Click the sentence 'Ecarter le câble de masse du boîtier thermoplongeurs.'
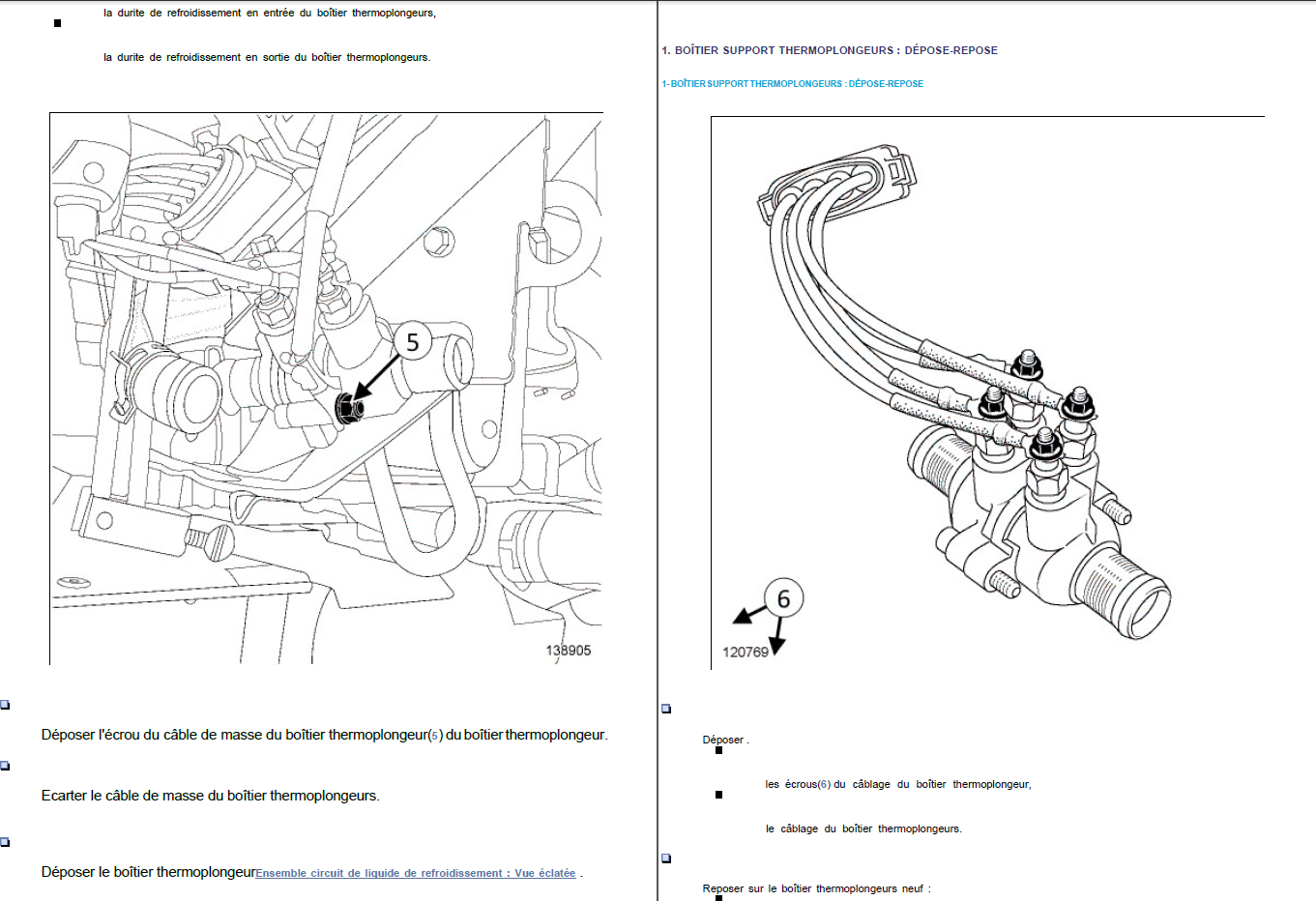Screen dimensions: 1316x901 click(x=211, y=796)
